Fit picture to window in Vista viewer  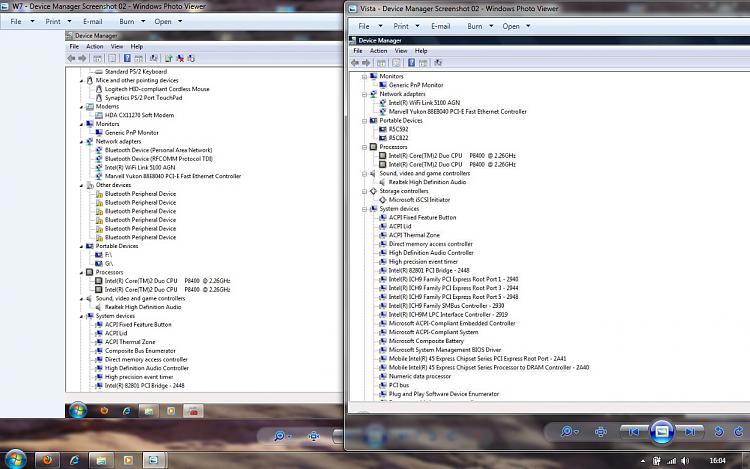pos(601,432)
